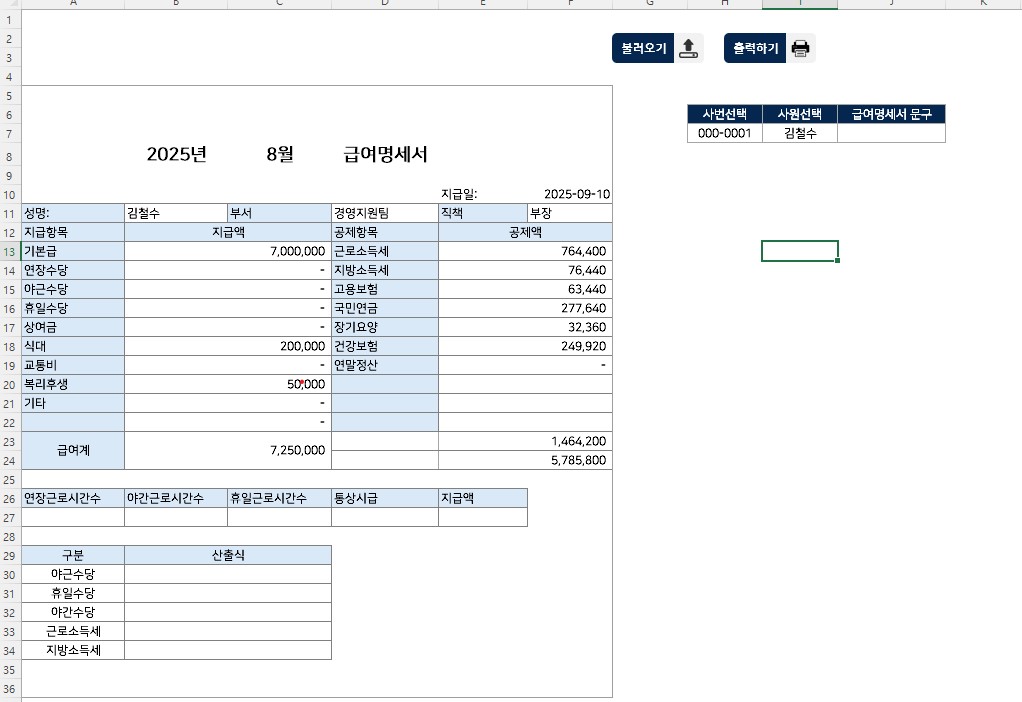Click the empty cell under 연장근로시간수
The height and width of the screenshot is (702, 1022).
pyautogui.click(x=73, y=517)
